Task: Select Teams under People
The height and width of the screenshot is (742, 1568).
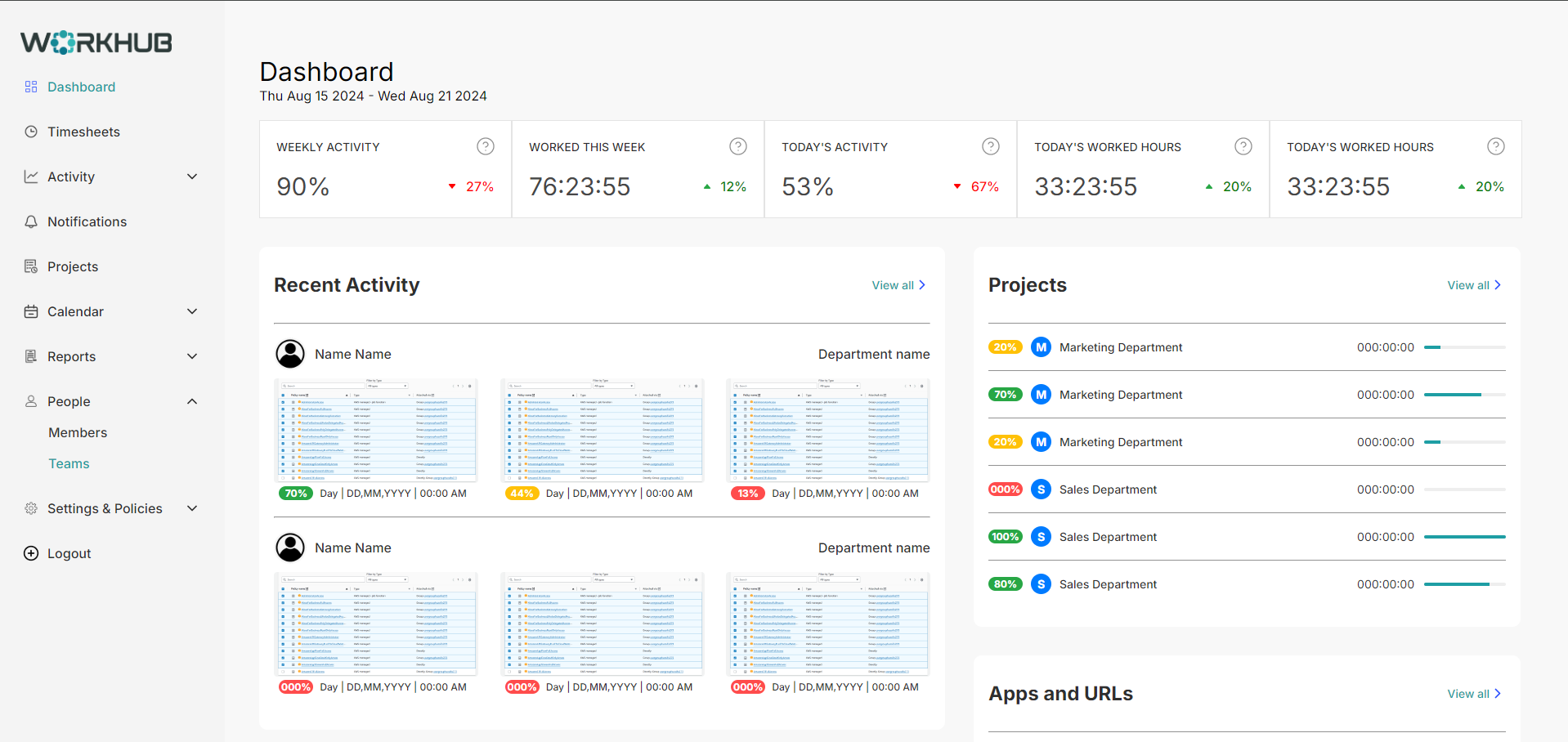Action: [x=69, y=463]
